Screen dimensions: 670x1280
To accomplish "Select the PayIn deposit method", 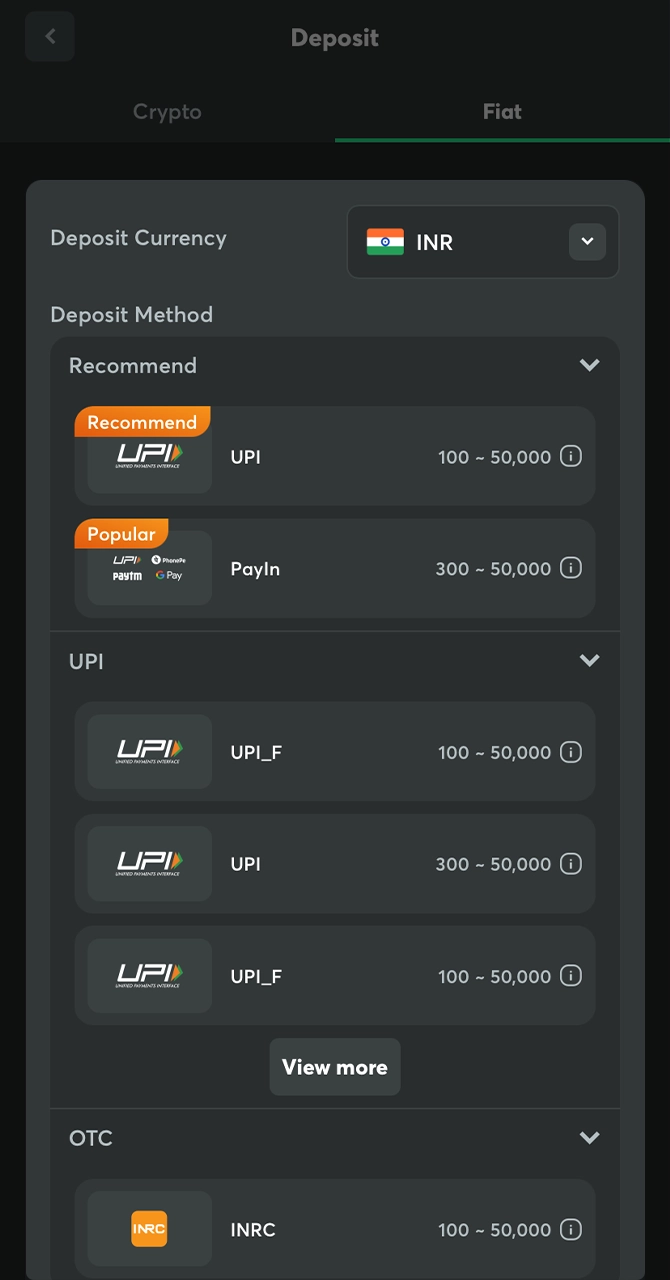I will click(x=334, y=568).
